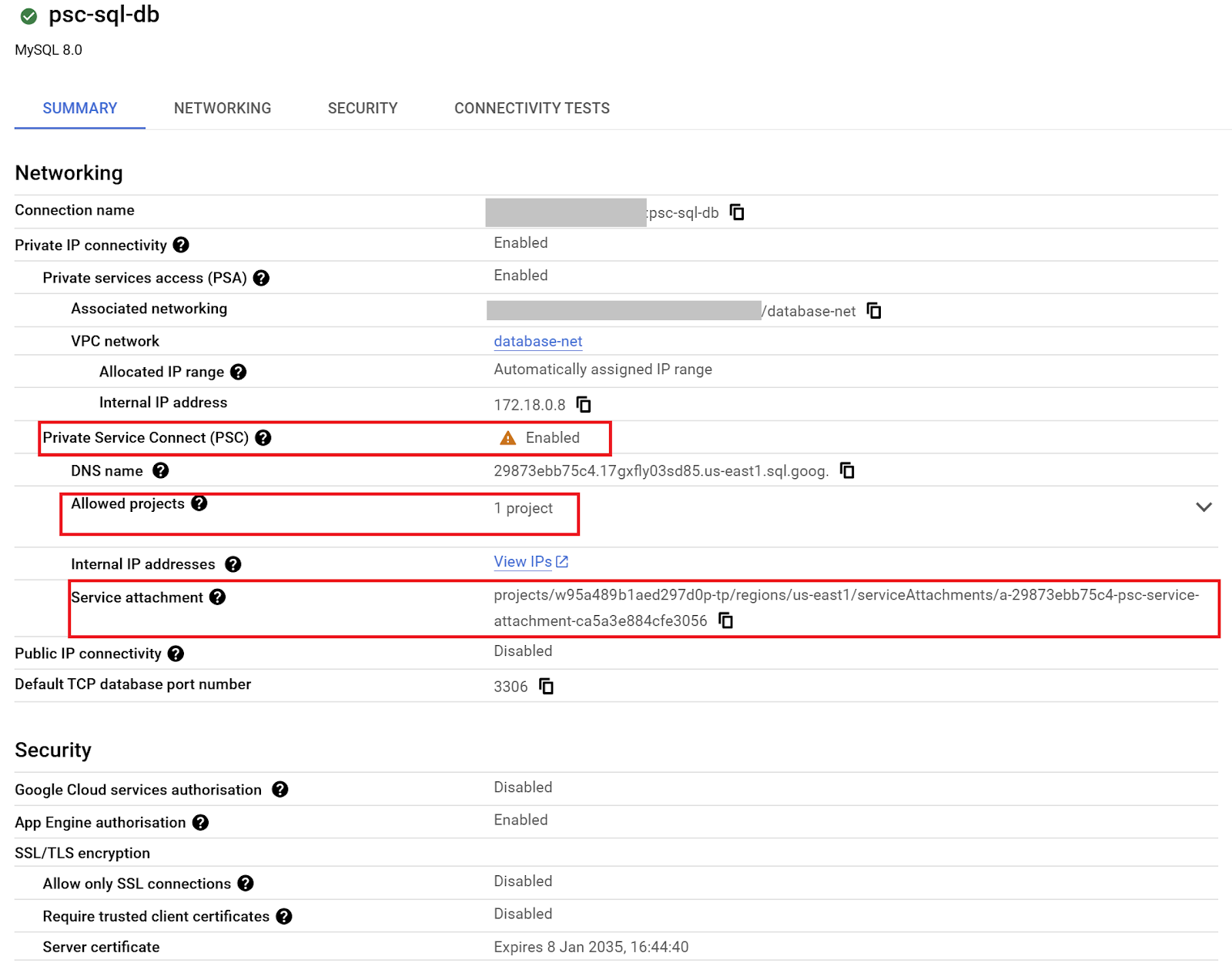Screen dimensions: 1232x973
Task: Switch to the Networking tab
Action: (x=223, y=109)
